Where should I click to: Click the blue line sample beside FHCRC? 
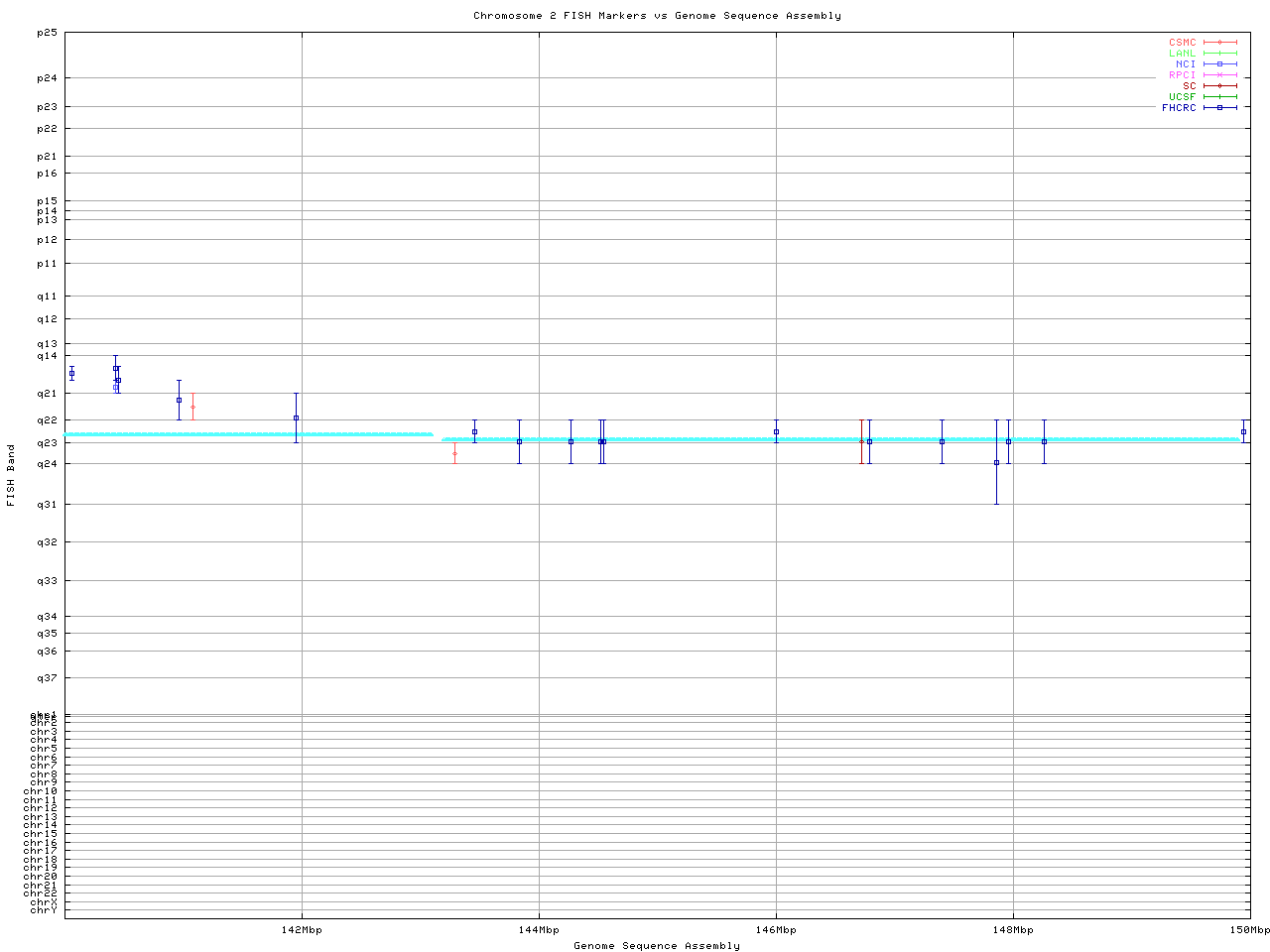(1220, 108)
